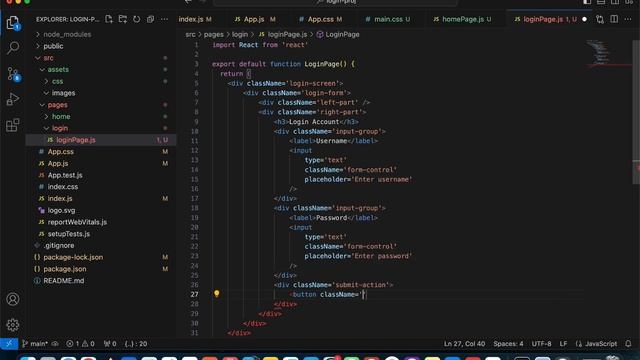Create a new file in Explorer
This screenshot has width=640, height=360.
click(109, 19)
